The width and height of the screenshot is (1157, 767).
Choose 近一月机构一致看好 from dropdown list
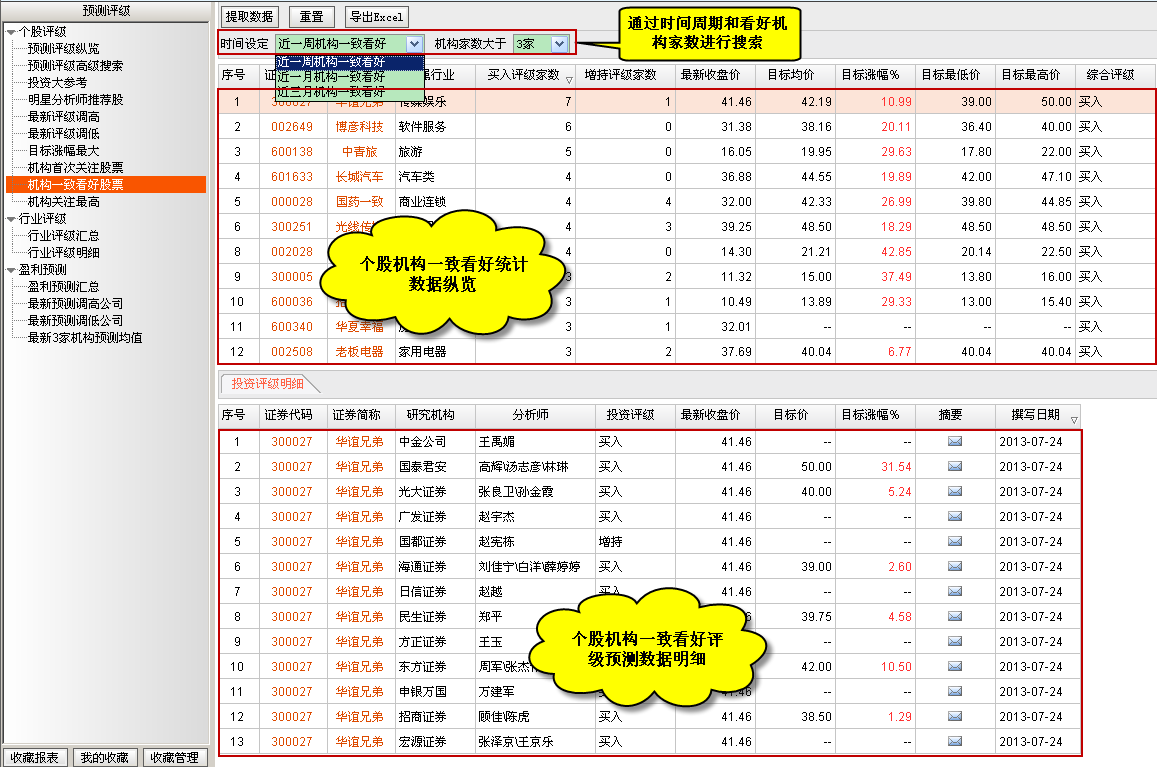pyautogui.click(x=331, y=77)
